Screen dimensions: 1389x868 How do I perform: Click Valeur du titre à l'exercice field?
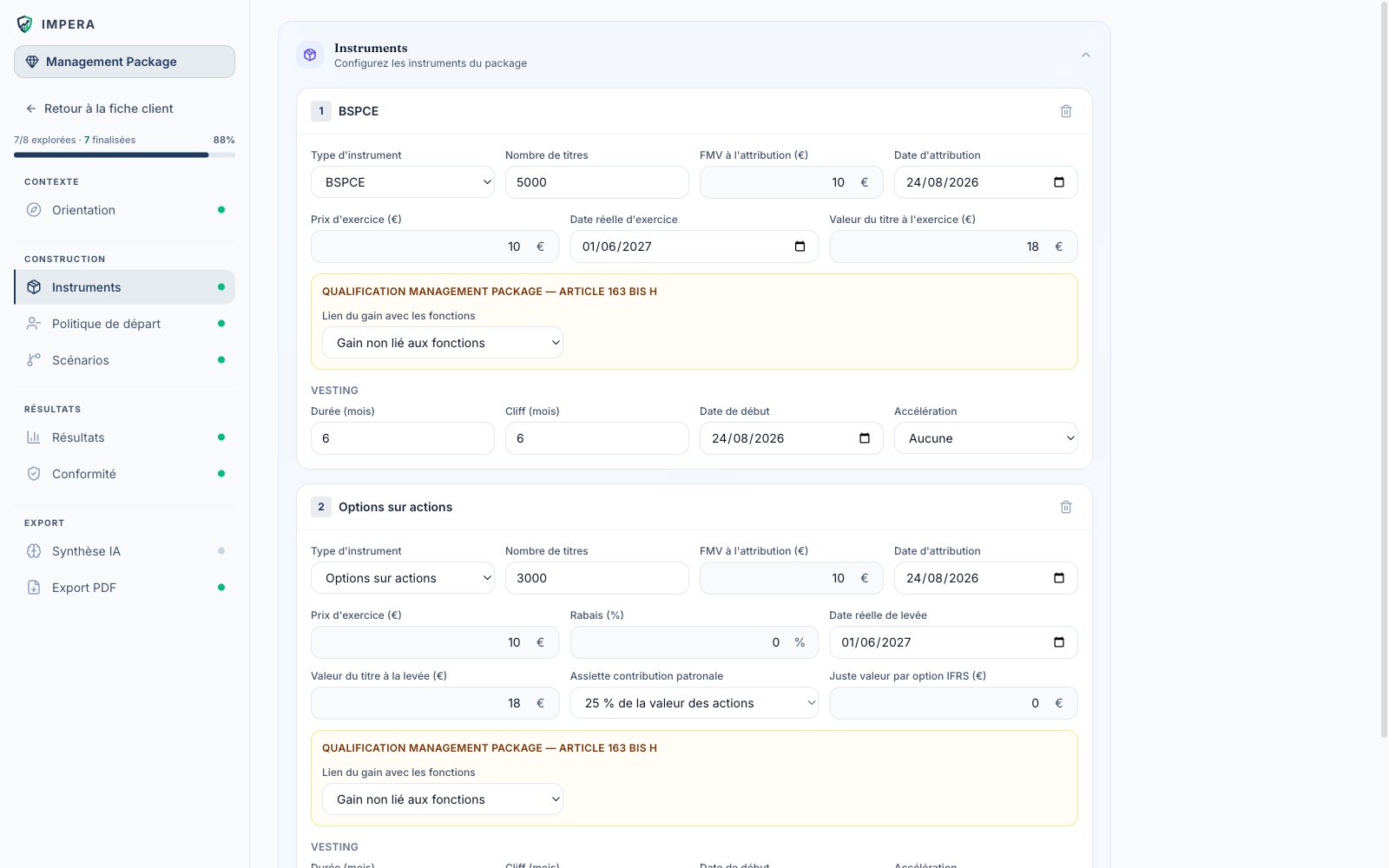click(x=953, y=247)
